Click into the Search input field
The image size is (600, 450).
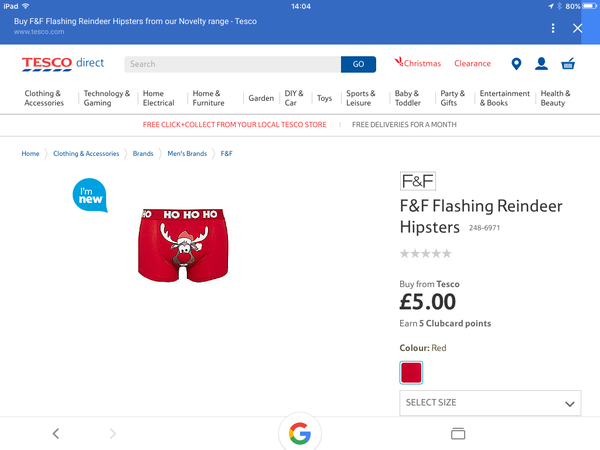[x=232, y=64]
